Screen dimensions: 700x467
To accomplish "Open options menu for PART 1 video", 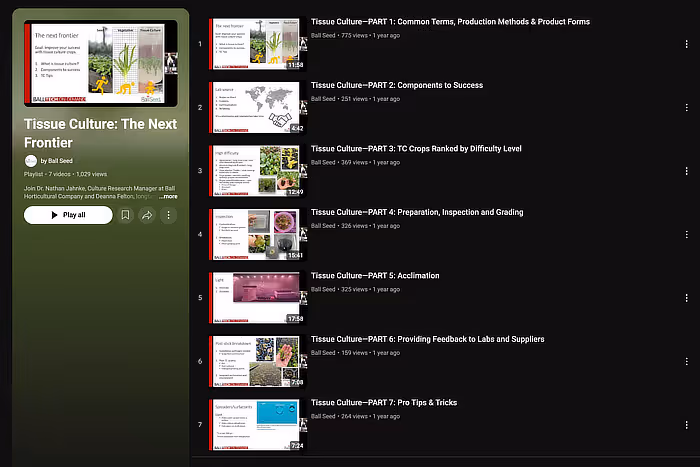I will [686, 44].
